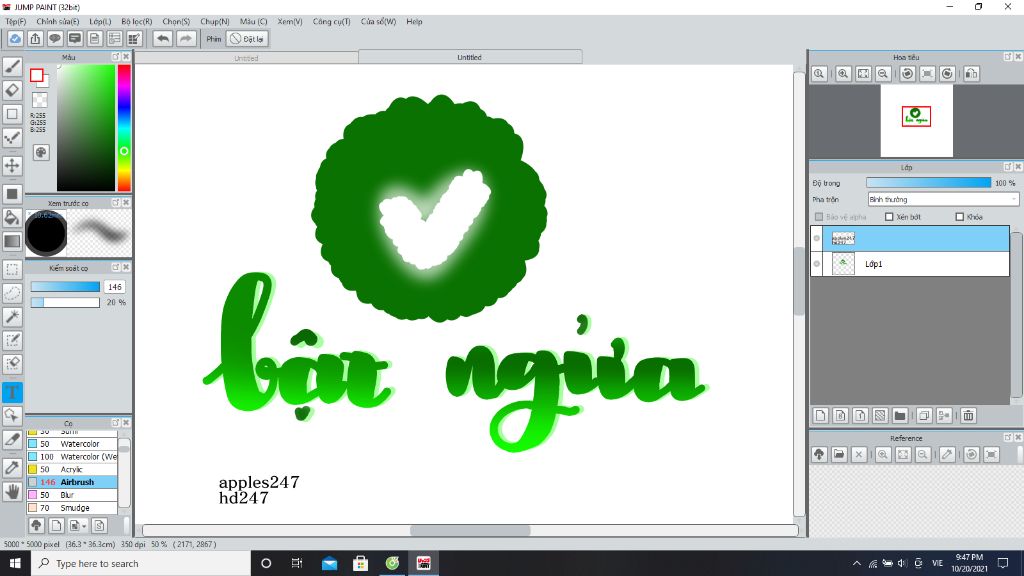Toggle the Bảo vệ alpha checkbox
Screen dimensions: 1024x576
pos(819,217)
